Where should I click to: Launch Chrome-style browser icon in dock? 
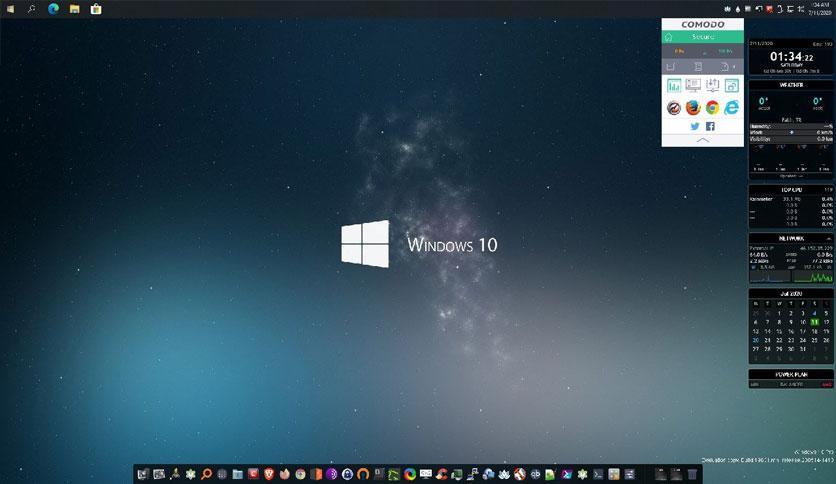[x=301, y=474]
